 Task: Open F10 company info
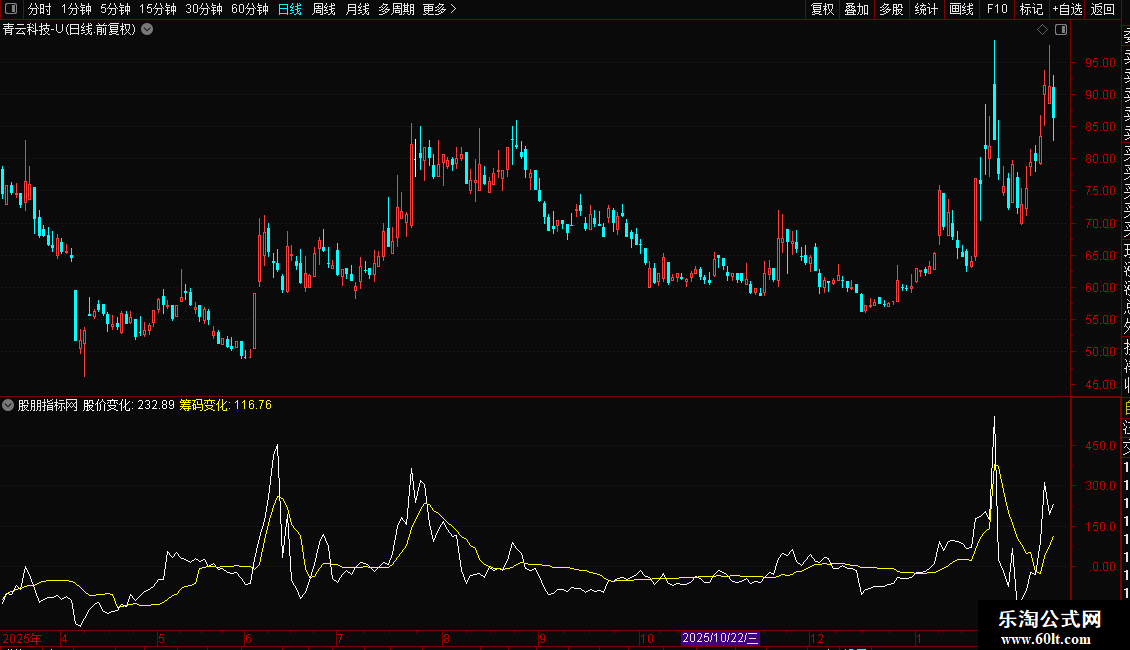click(997, 9)
